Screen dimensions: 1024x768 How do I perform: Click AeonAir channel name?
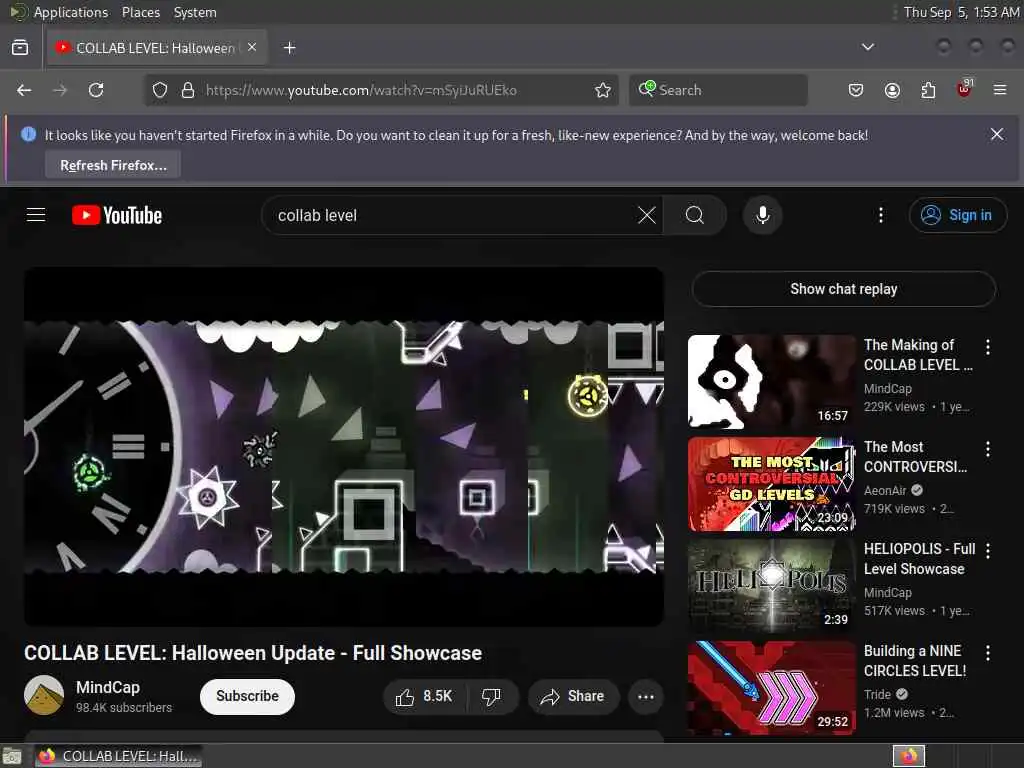[885, 490]
